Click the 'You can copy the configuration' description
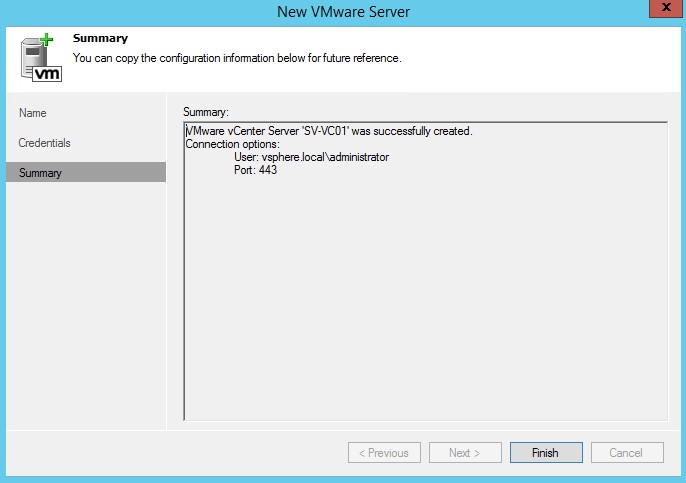686x483 pixels. [x=237, y=58]
